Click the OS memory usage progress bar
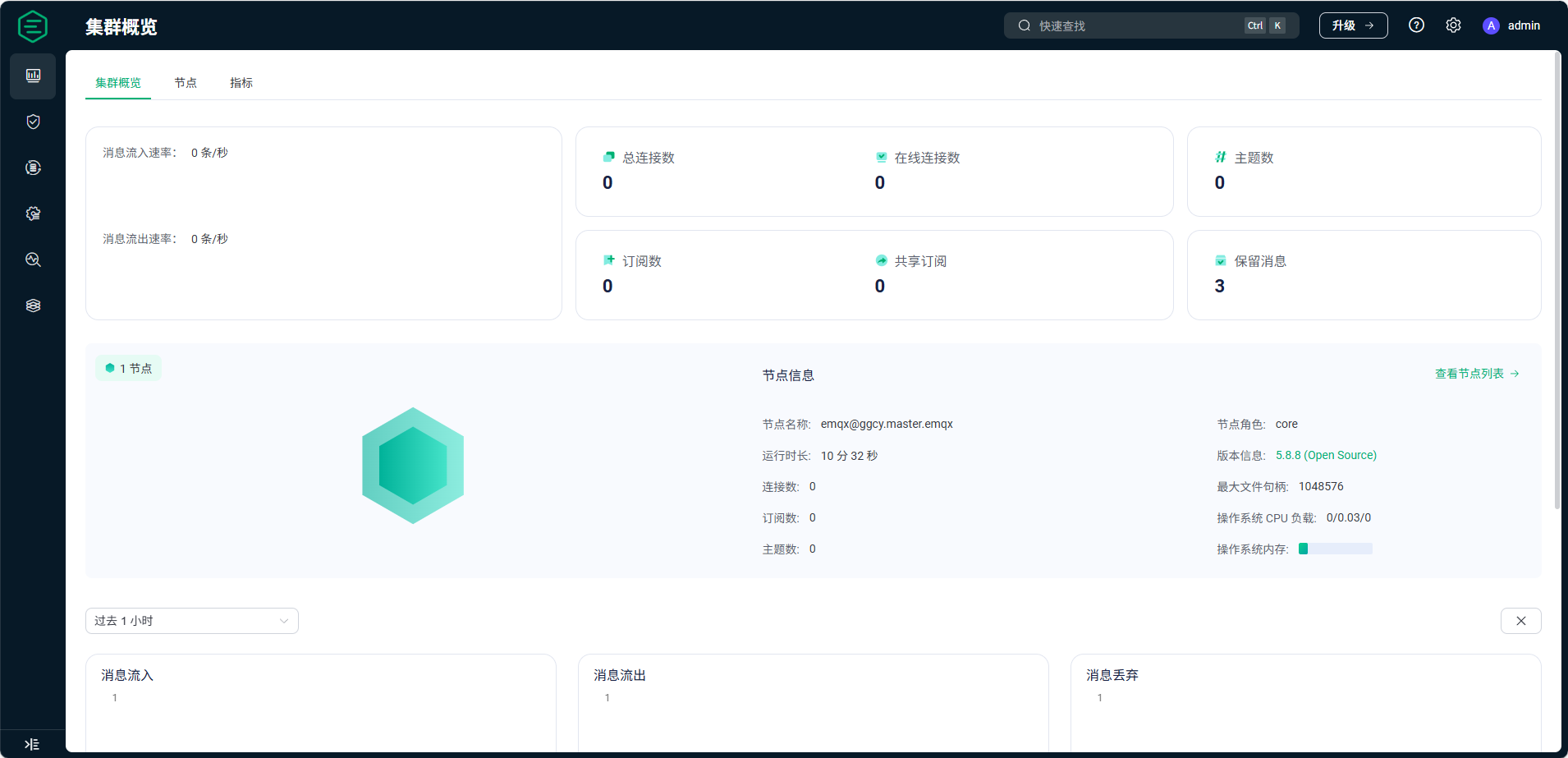This screenshot has height=758, width=1568. [1335, 549]
